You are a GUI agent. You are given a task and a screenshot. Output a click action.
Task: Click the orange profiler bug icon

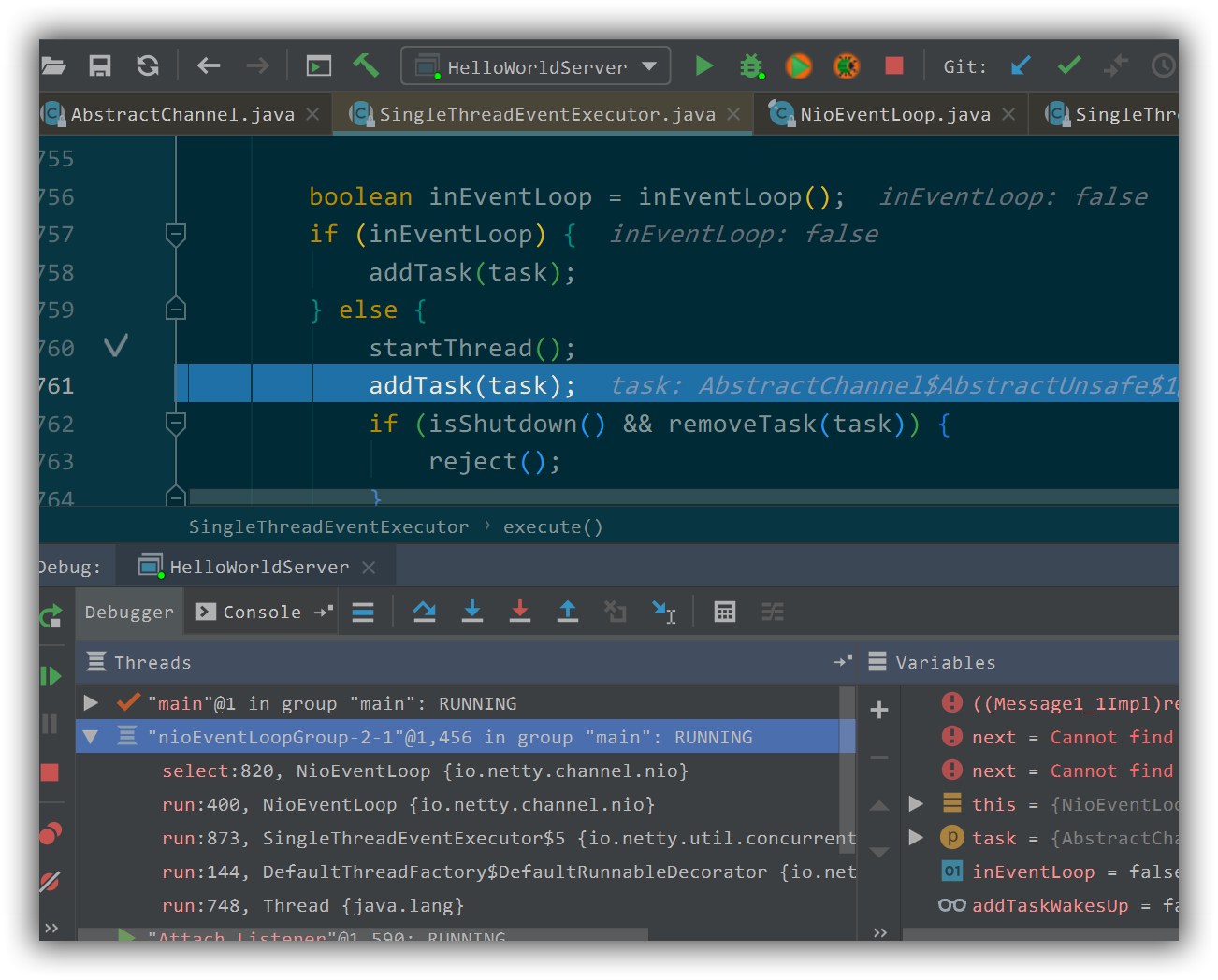[847, 66]
